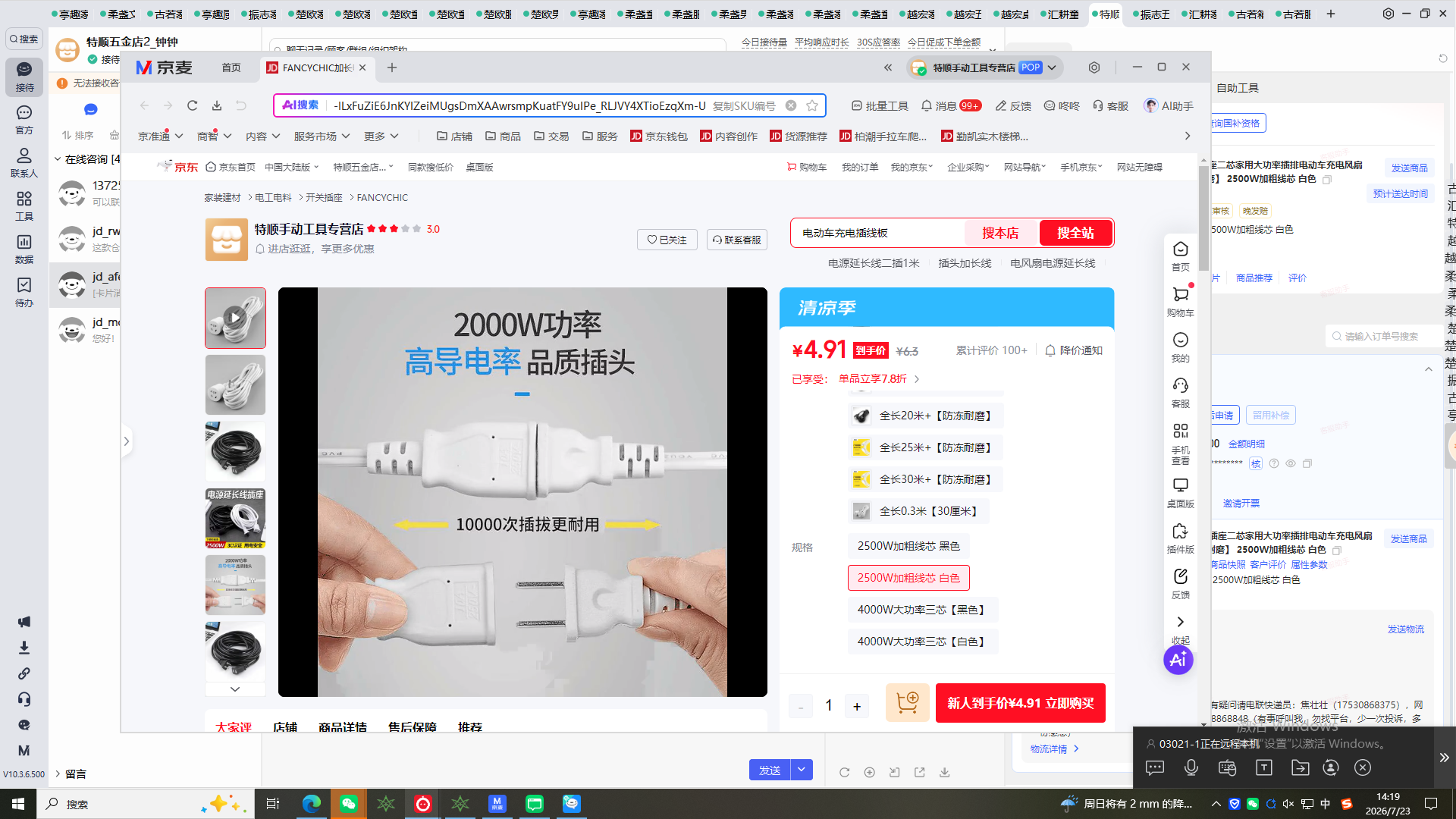Choose length 全长20米+【防冻耐磨】

(x=925, y=416)
